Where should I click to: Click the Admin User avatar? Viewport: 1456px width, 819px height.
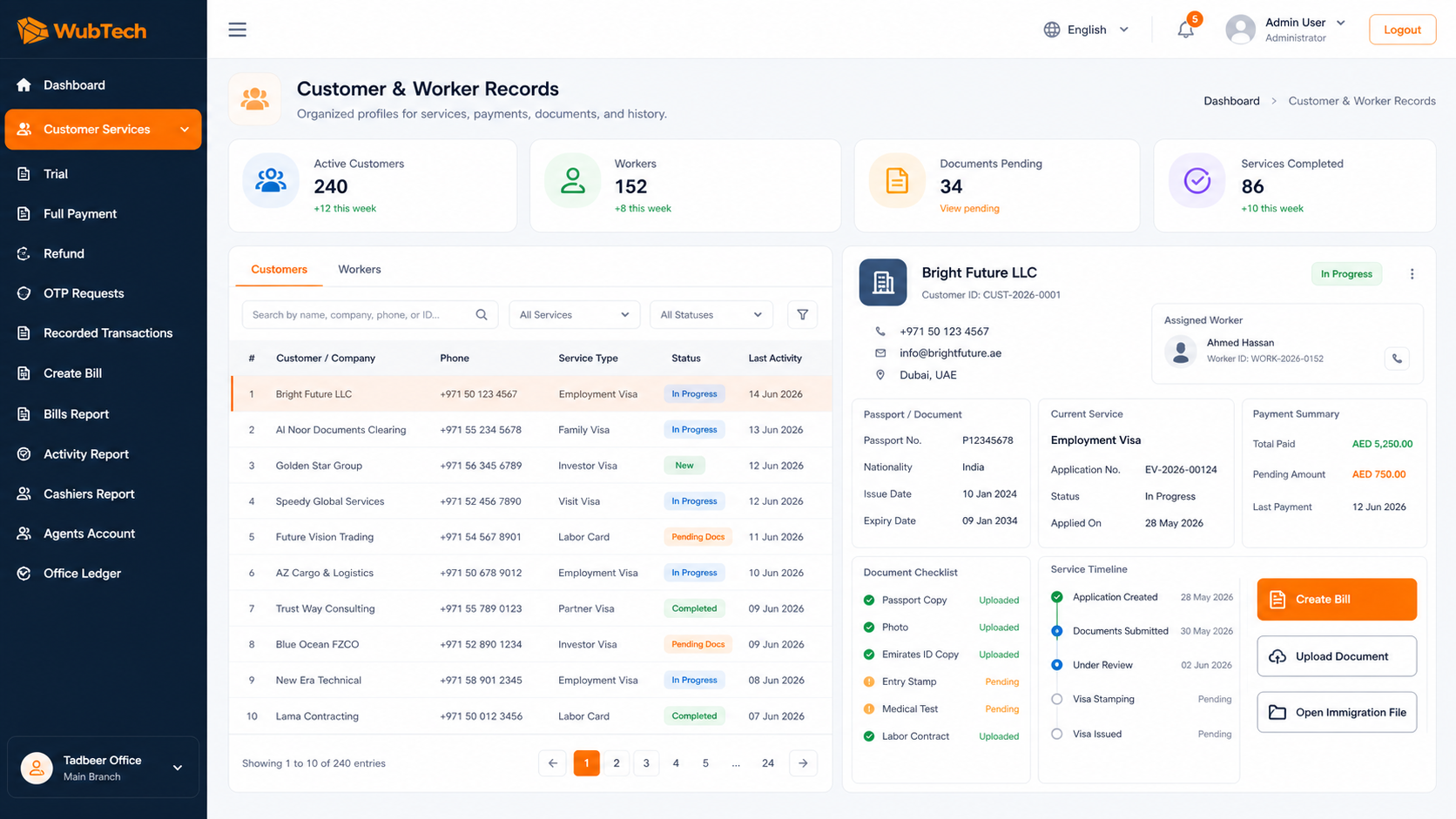point(1240,30)
